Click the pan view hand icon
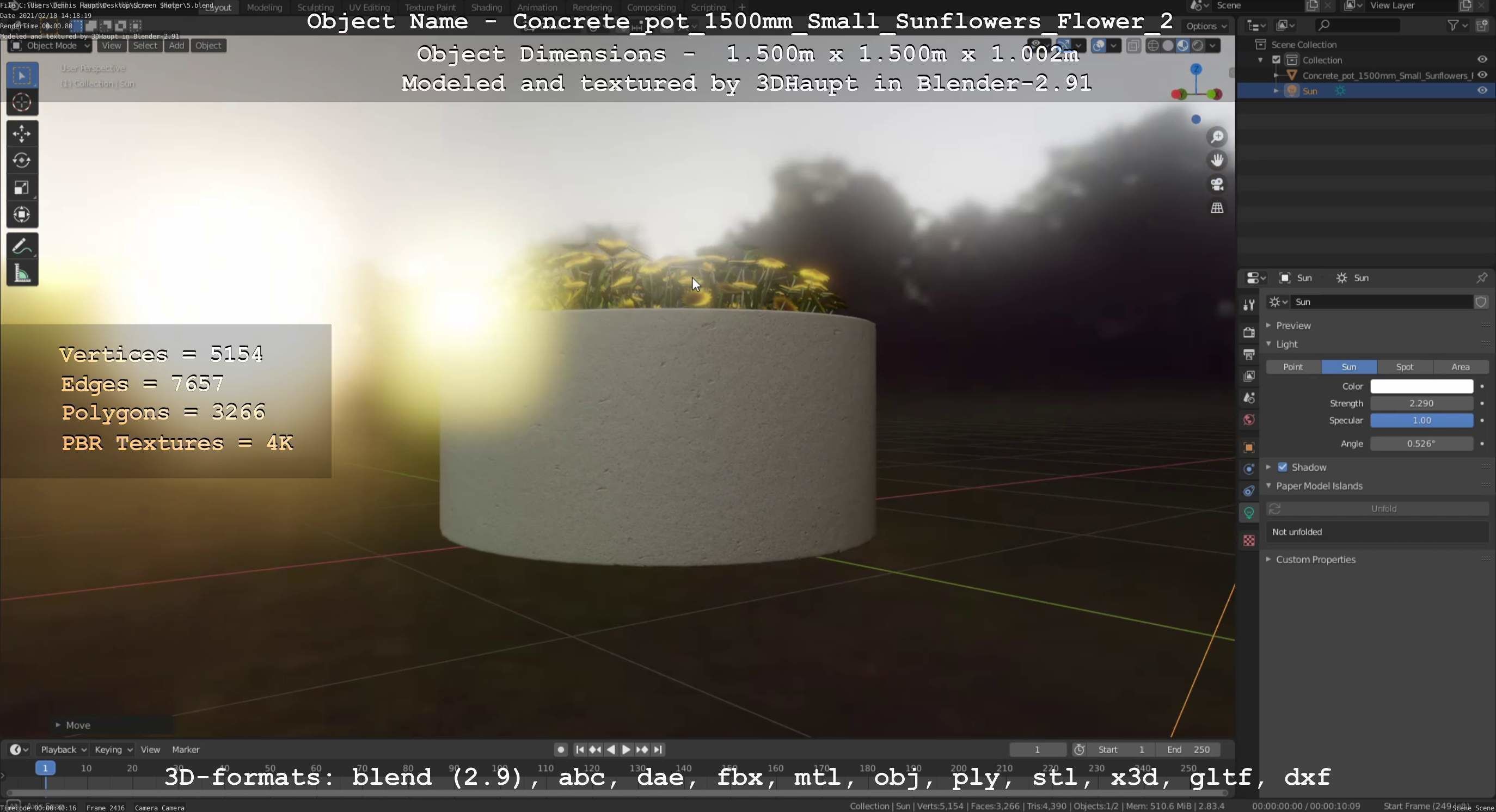 point(1217,160)
